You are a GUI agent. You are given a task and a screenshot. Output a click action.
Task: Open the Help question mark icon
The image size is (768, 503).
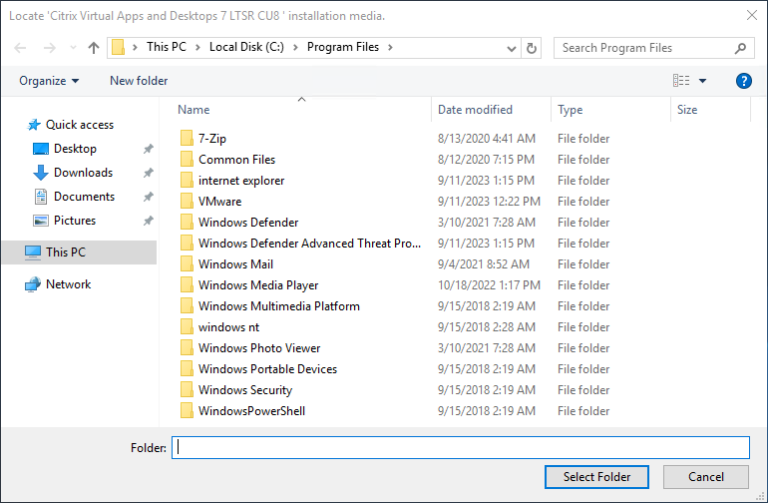click(x=743, y=81)
